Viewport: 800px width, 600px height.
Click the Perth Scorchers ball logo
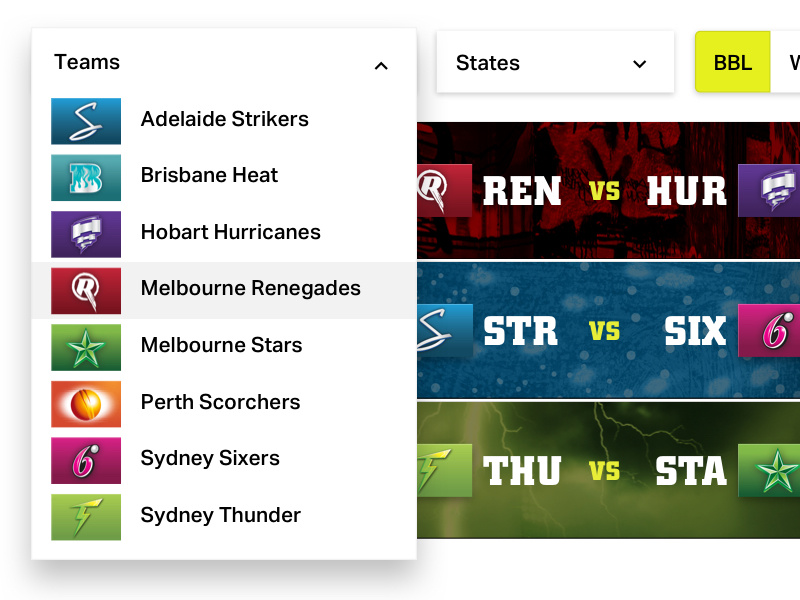86,402
